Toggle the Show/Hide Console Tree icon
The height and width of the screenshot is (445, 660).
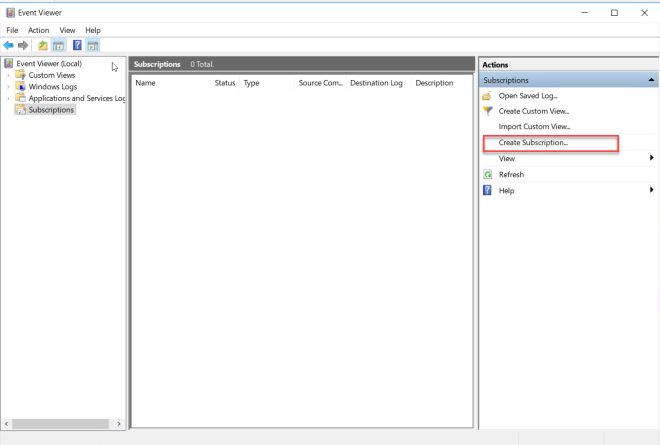(x=59, y=45)
